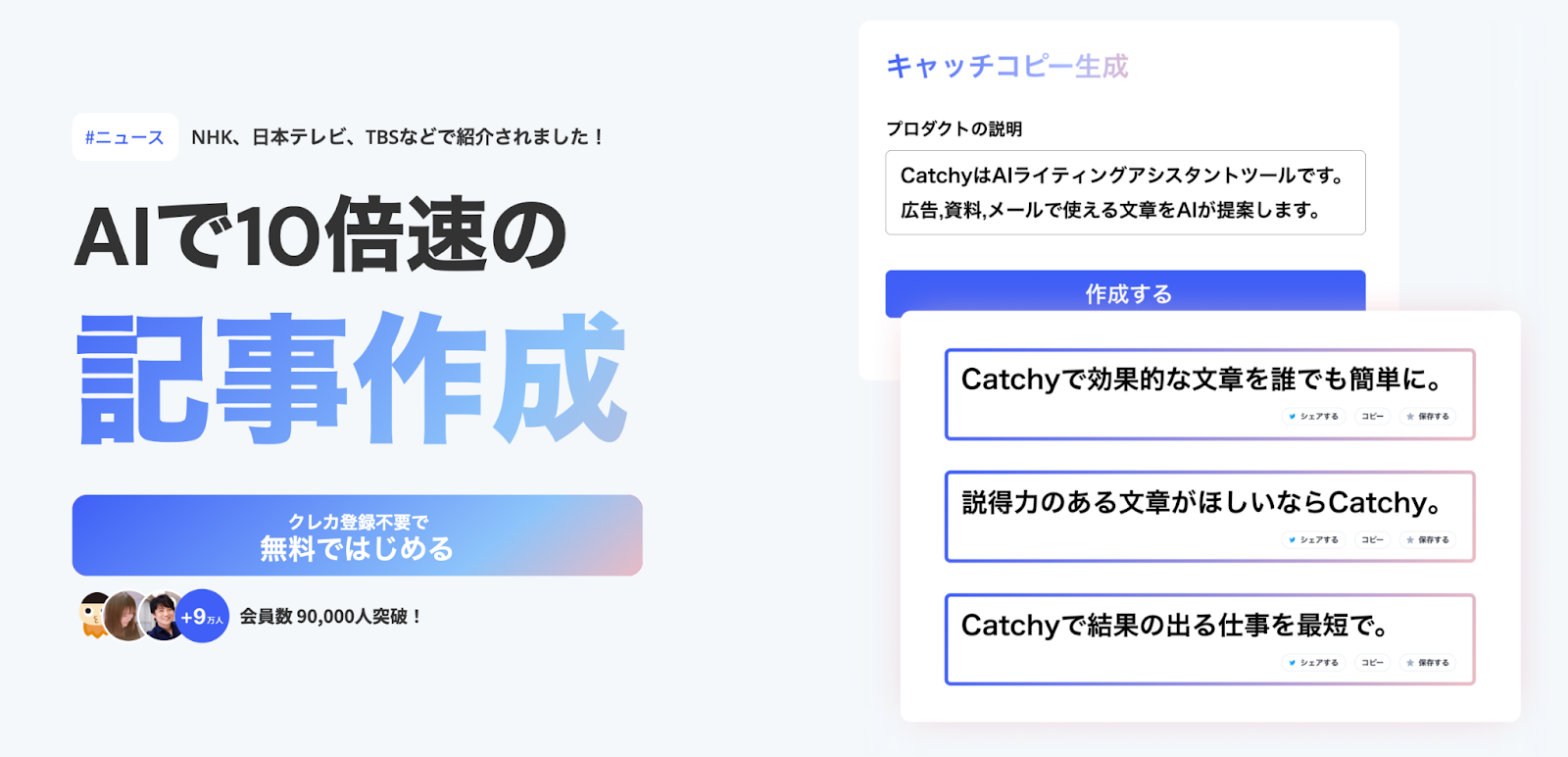Click the キャッチコピー生成 panel heading
The image size is (1568, 757).
[x=1006, y=66]
